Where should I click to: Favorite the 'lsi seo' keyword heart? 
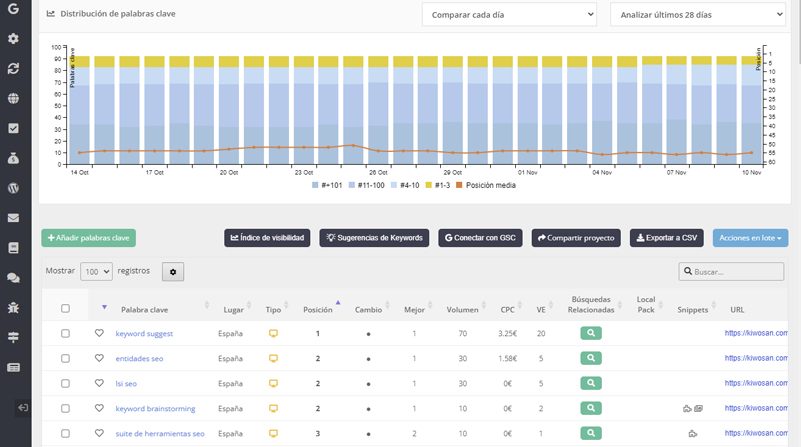coord(99,383)
